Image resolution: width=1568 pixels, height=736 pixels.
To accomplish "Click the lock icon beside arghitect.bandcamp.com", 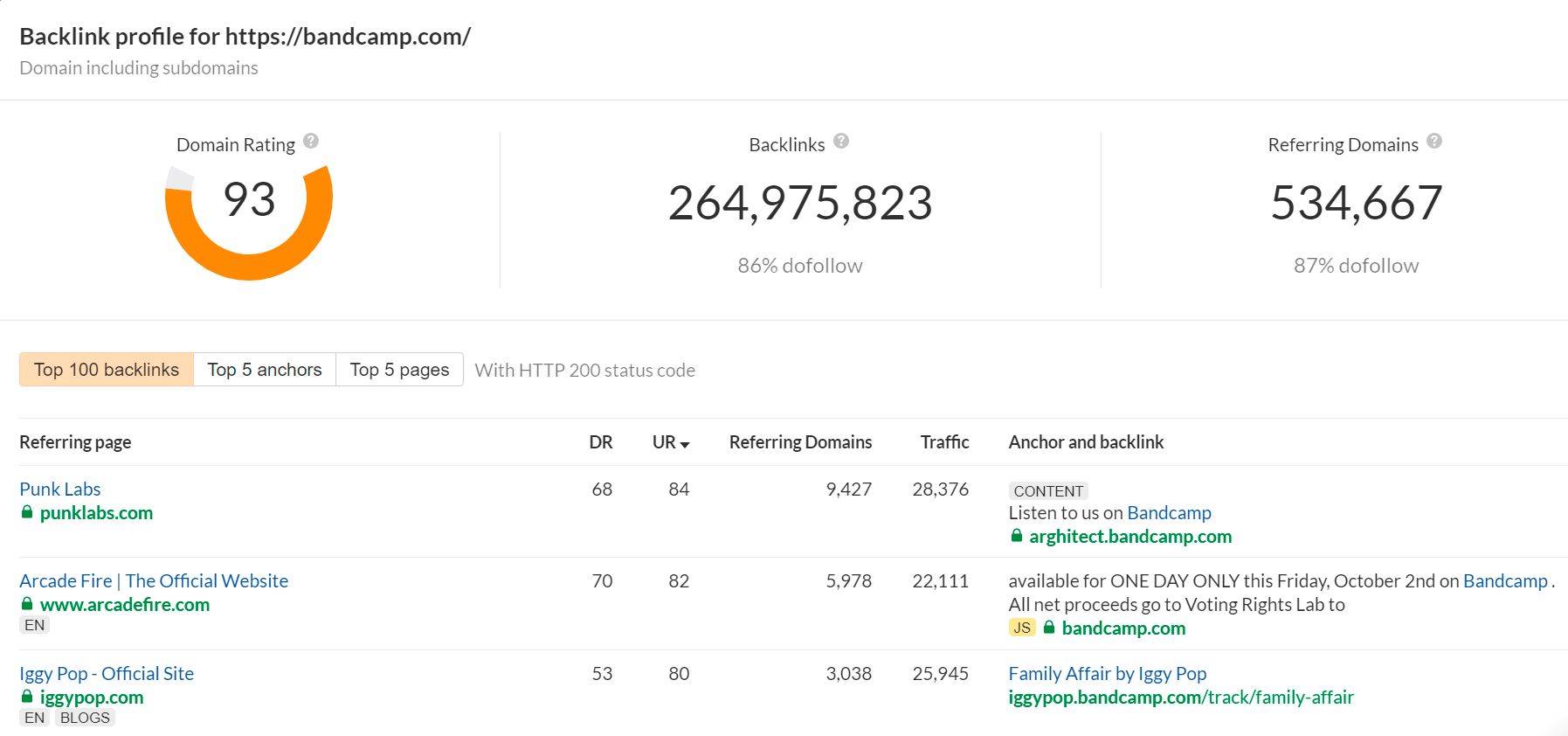I will 1017,536.
